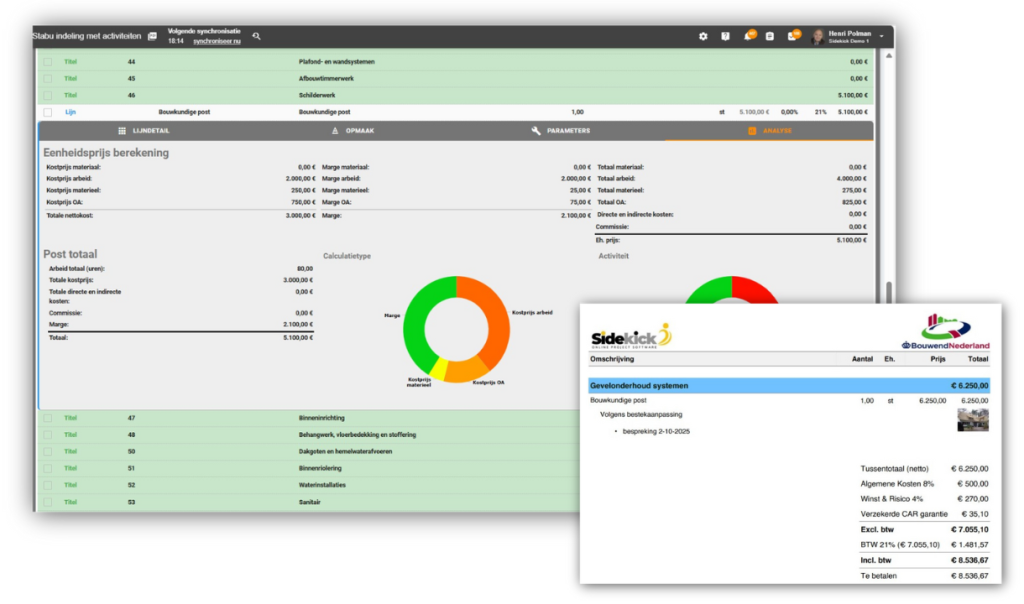Open the Parameters tab

(560, 130)
